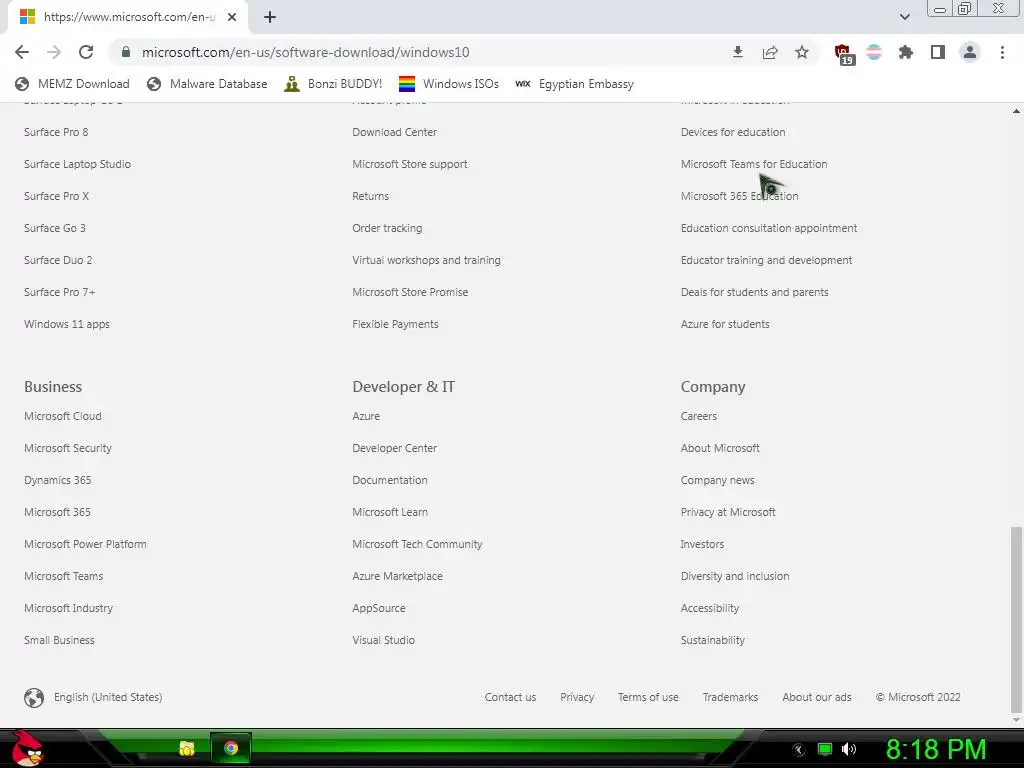Screen dimensions: 1024x768
Task: Open Flexible Payments link
Action: 395,324
